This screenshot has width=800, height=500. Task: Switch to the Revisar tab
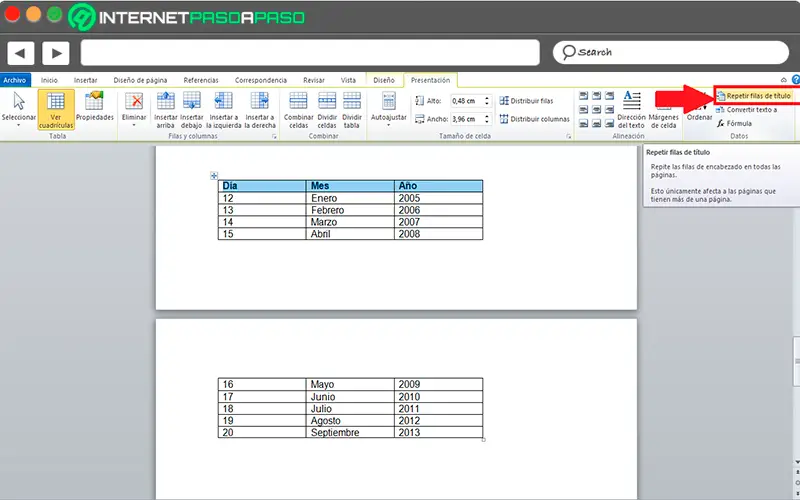click(313, 80)
